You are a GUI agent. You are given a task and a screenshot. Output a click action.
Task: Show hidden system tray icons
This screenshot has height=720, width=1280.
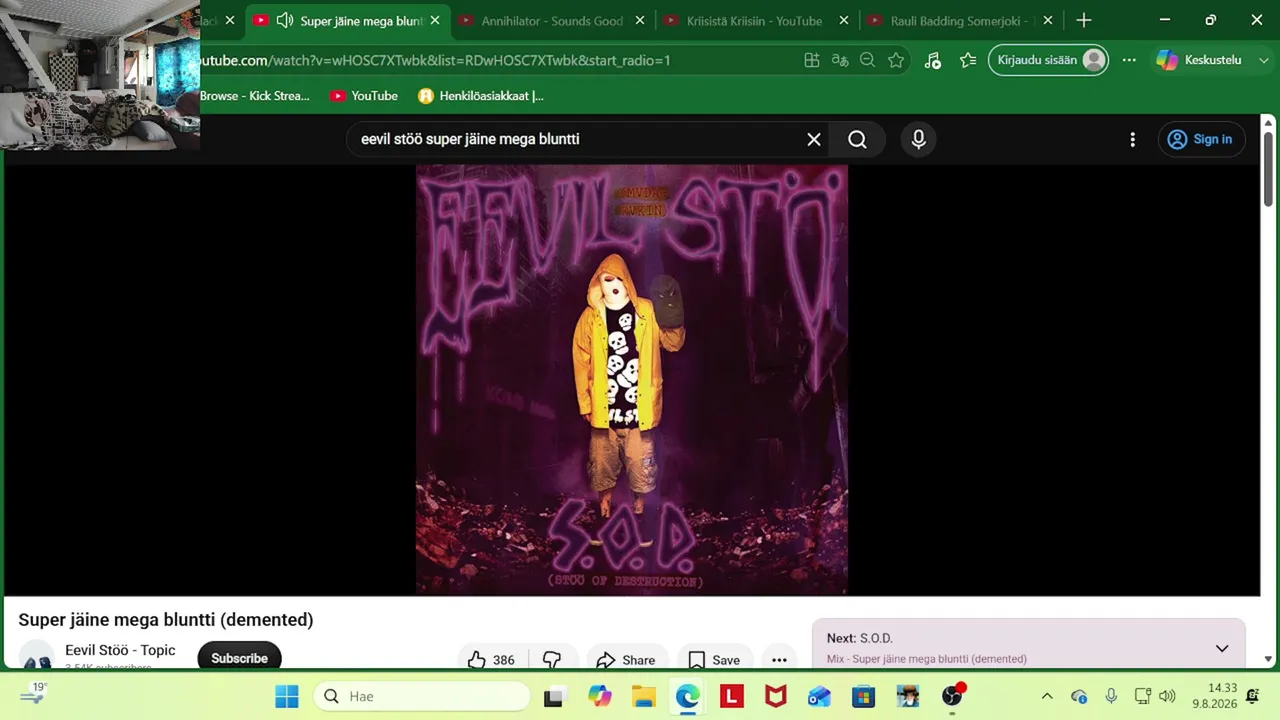coord(1047,696)
